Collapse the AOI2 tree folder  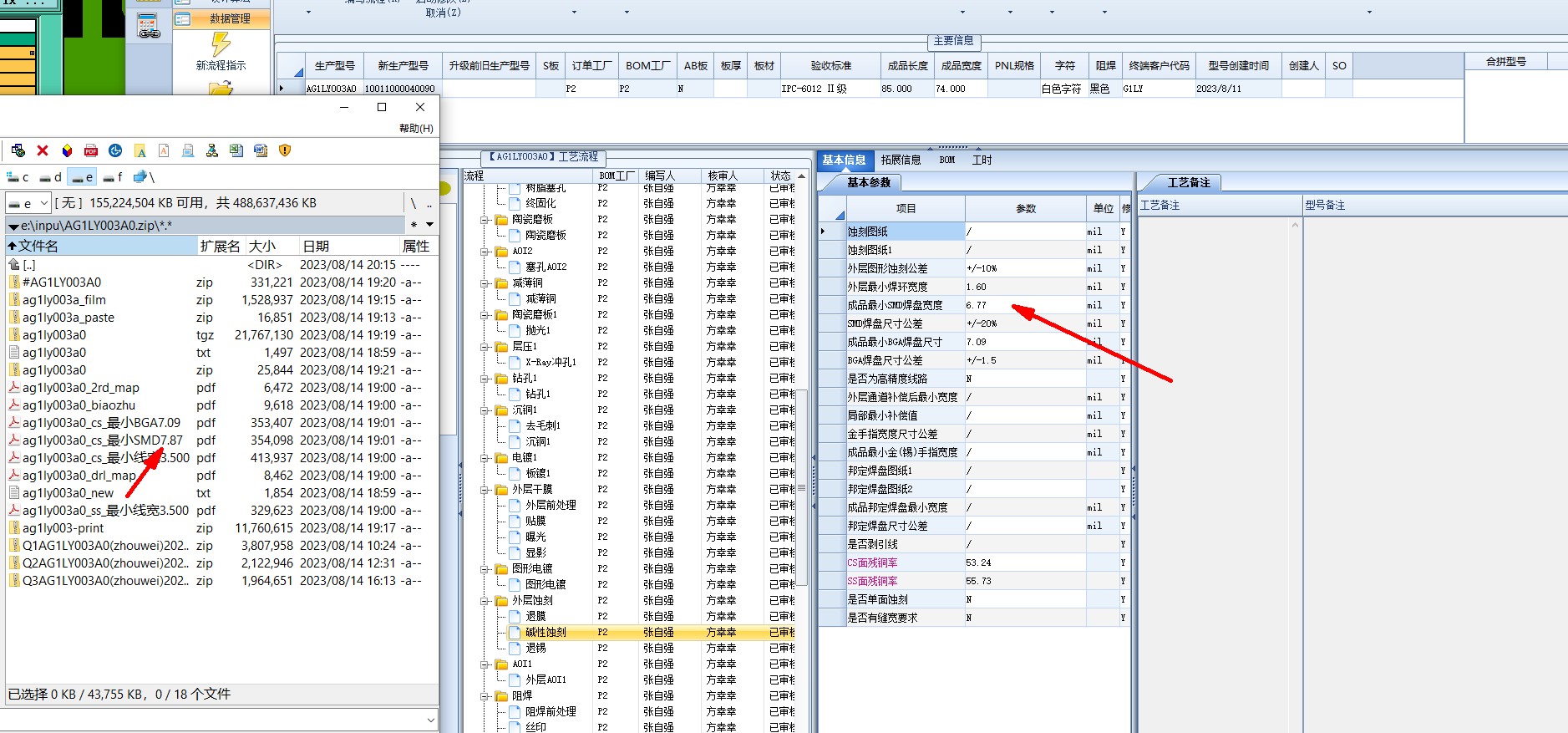click(x=485, y=252)
